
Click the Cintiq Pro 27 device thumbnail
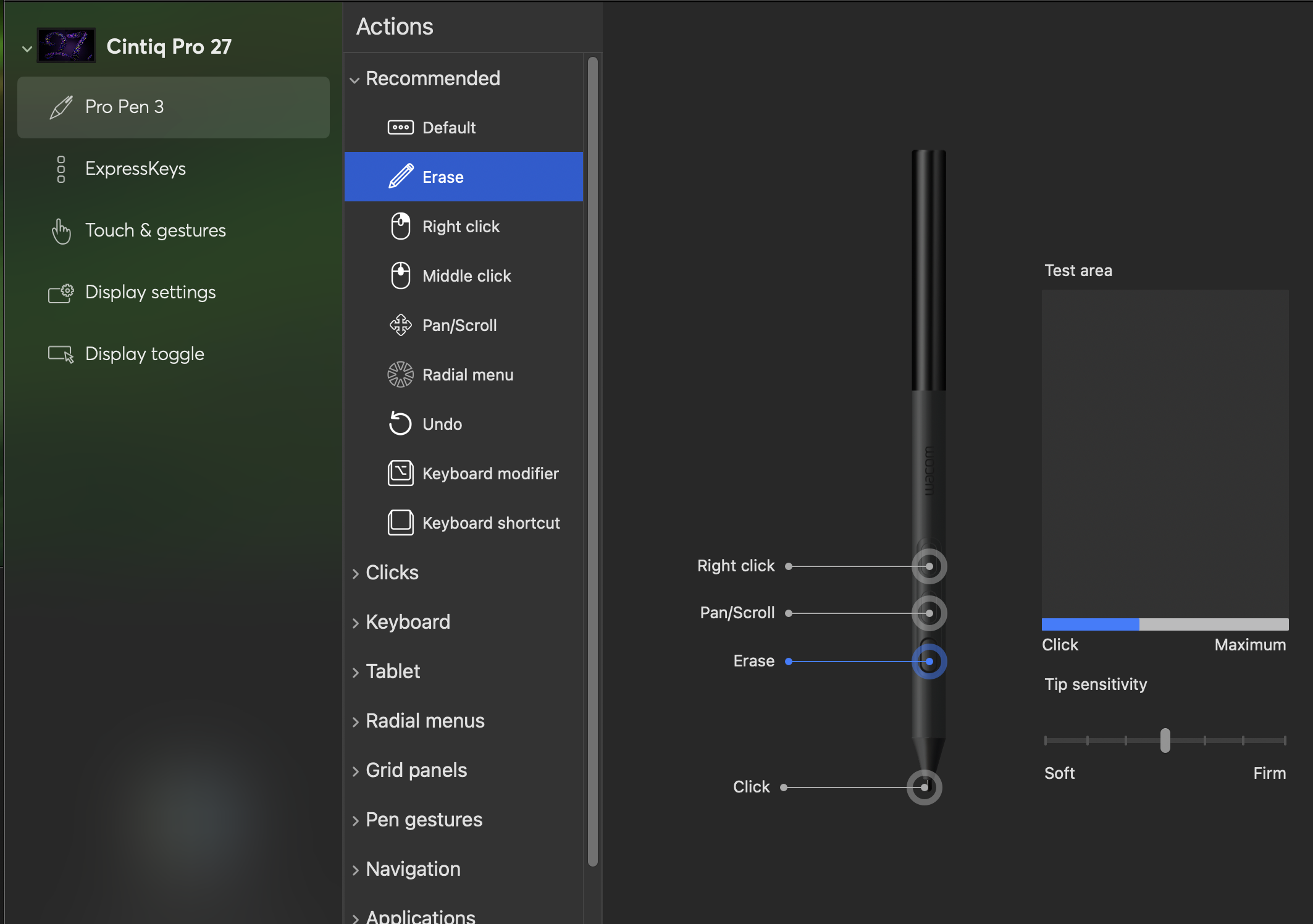66,46
